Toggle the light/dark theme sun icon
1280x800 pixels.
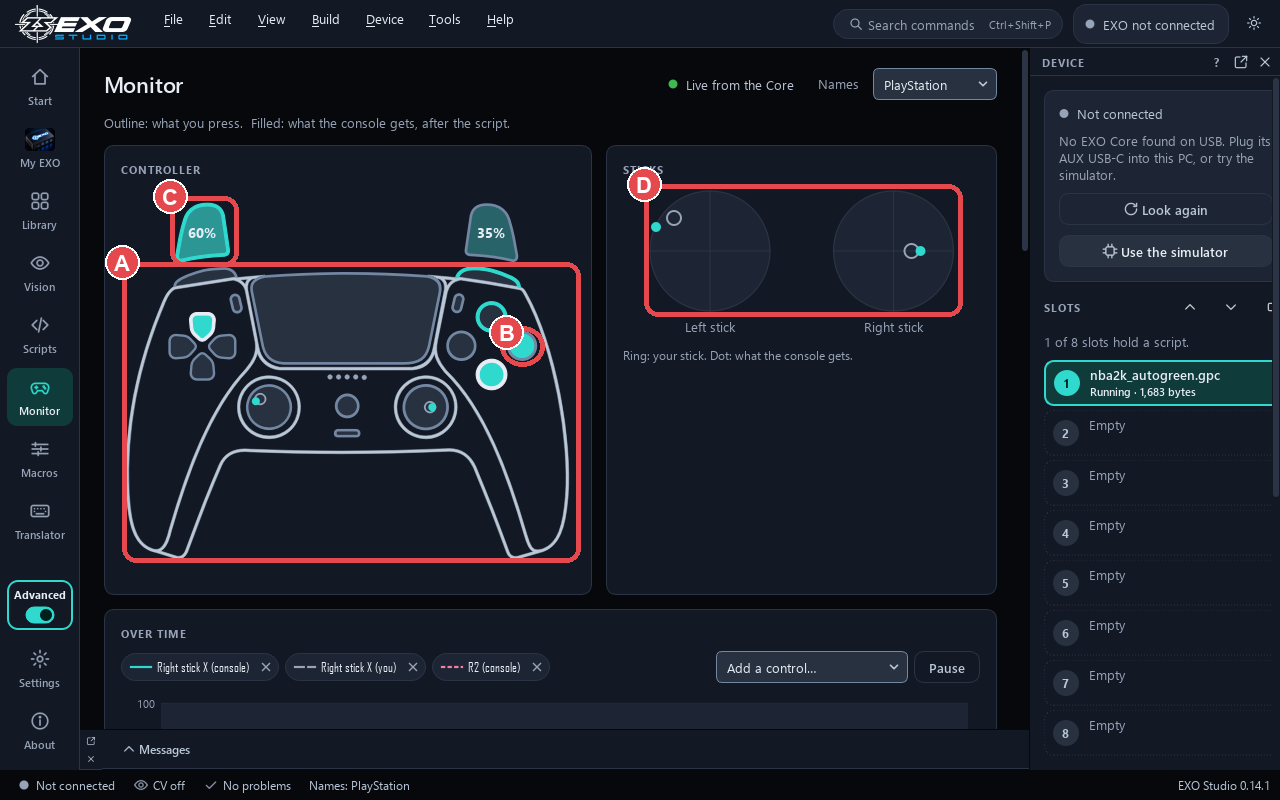[1254, 24]
